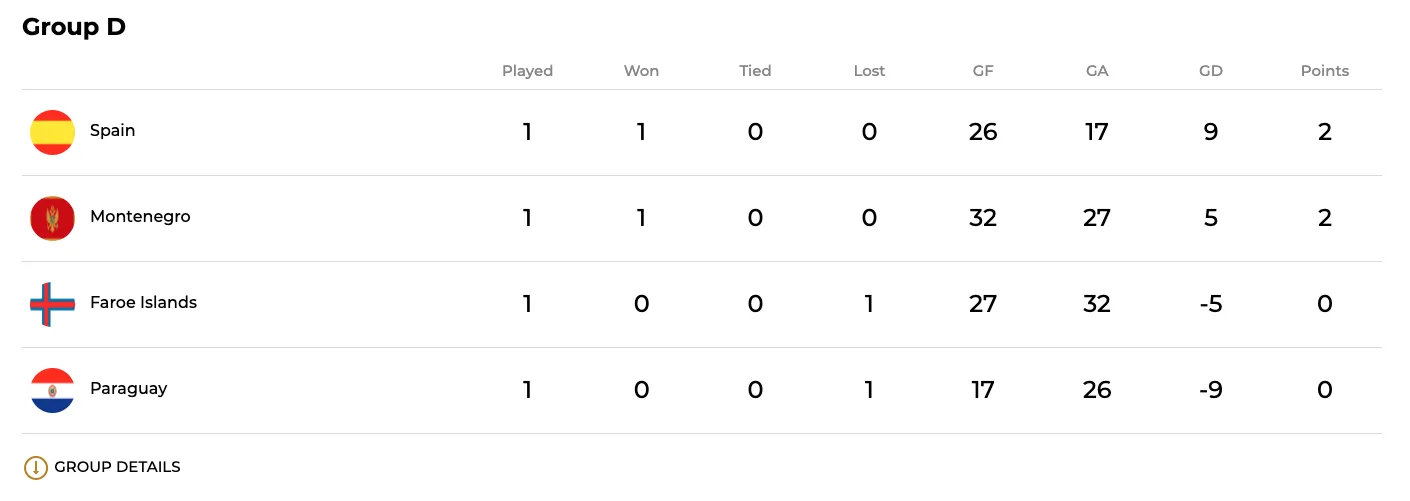
Task: Click the Paraguay flag icon
Action: [52, 390]
